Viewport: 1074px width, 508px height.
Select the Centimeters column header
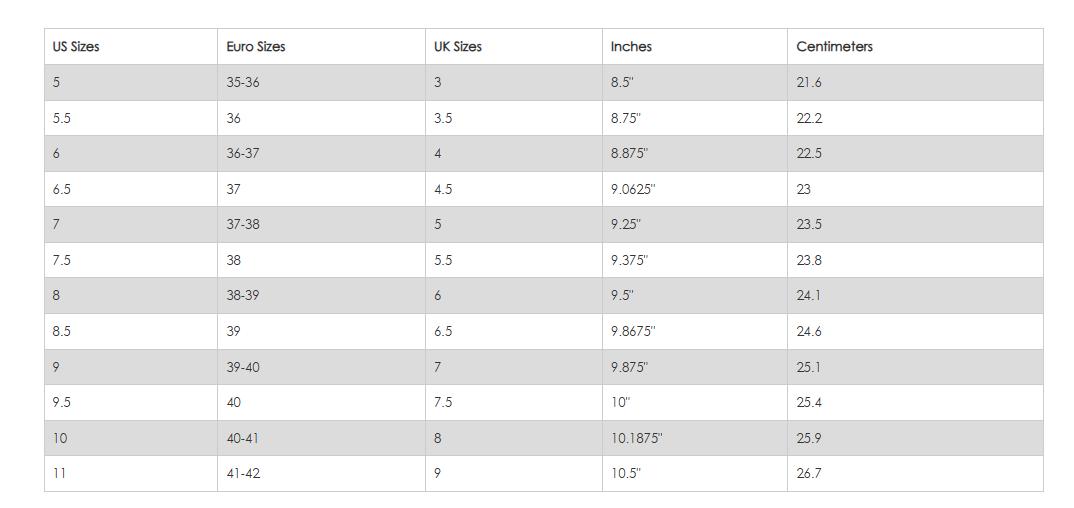click(x=834, y=47)
